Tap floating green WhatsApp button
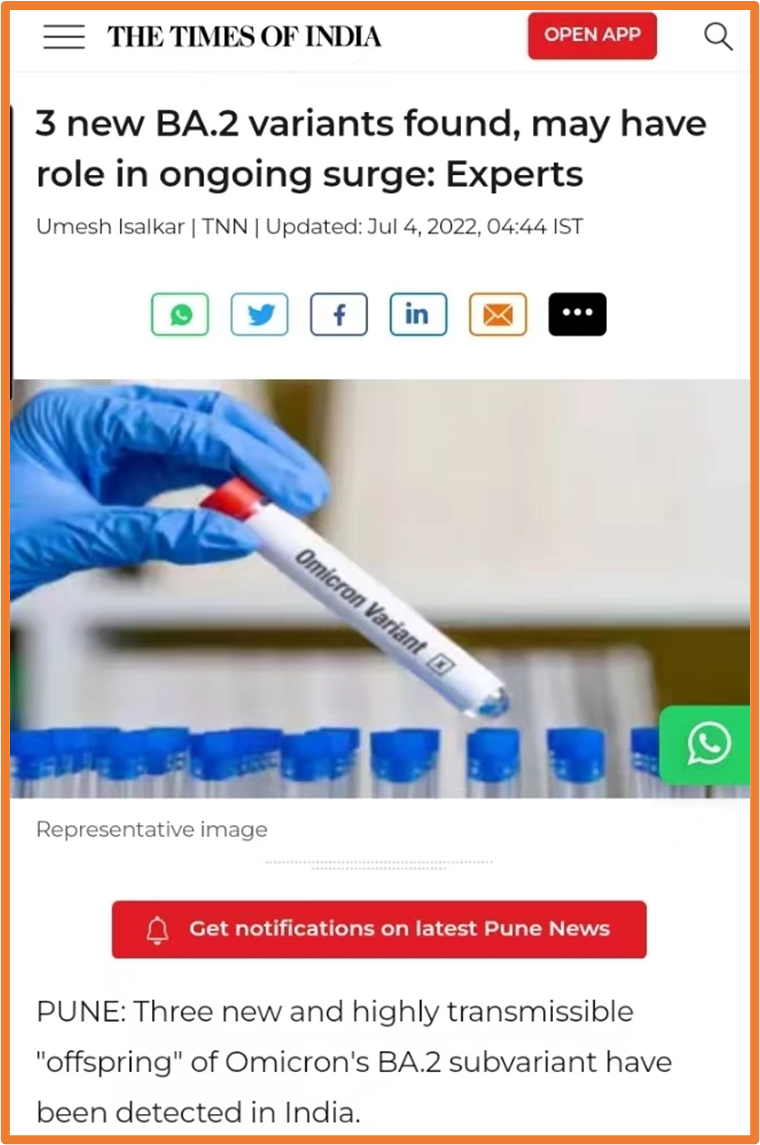Viewport: 760px width, 1145px height. pyautogui.click(x=705, y=745)
